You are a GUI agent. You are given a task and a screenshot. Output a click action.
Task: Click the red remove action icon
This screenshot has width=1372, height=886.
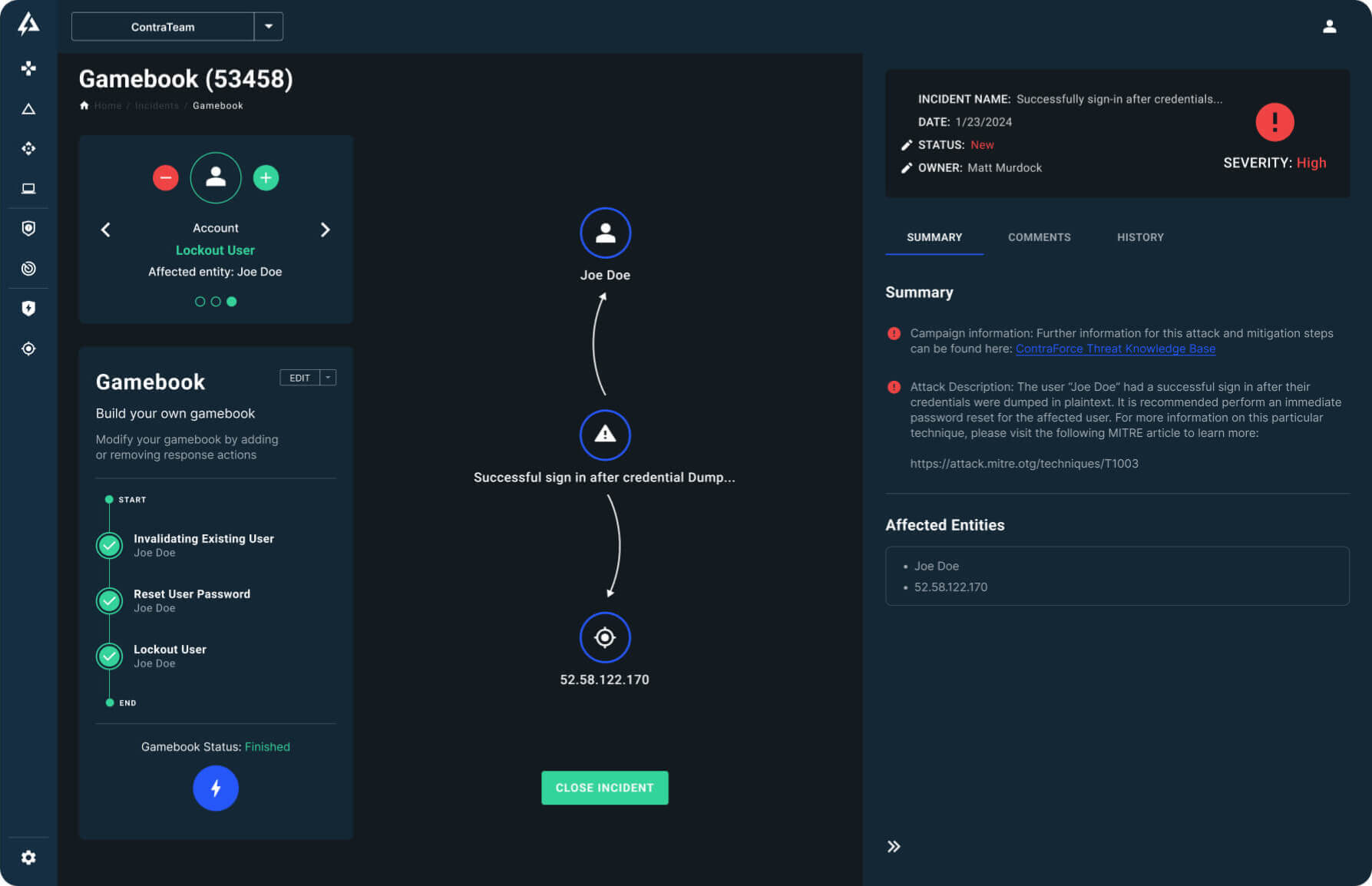pos(165,178)
